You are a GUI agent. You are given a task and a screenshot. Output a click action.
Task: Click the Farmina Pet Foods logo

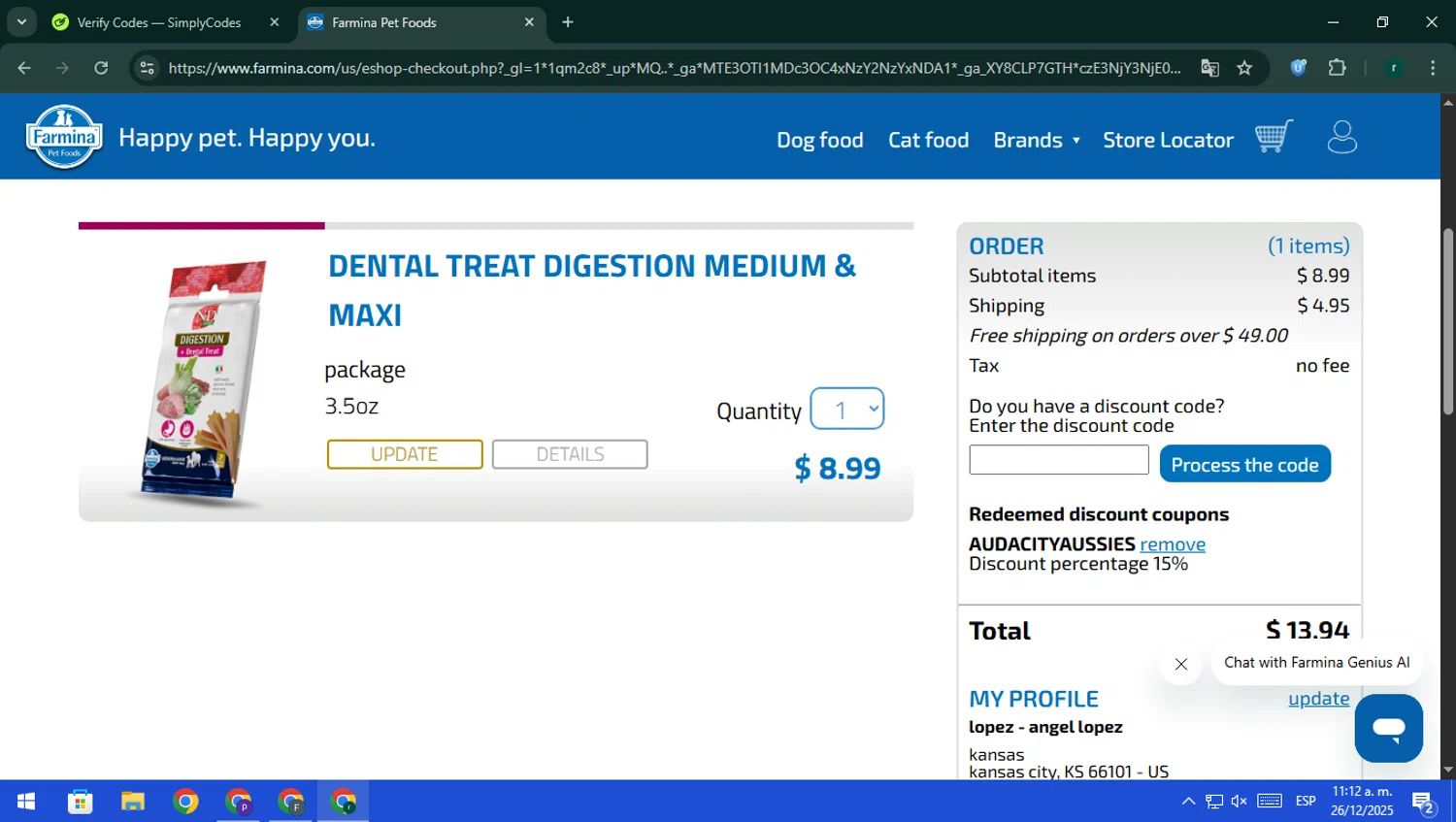pyautogui.click(x=64, y=137)
